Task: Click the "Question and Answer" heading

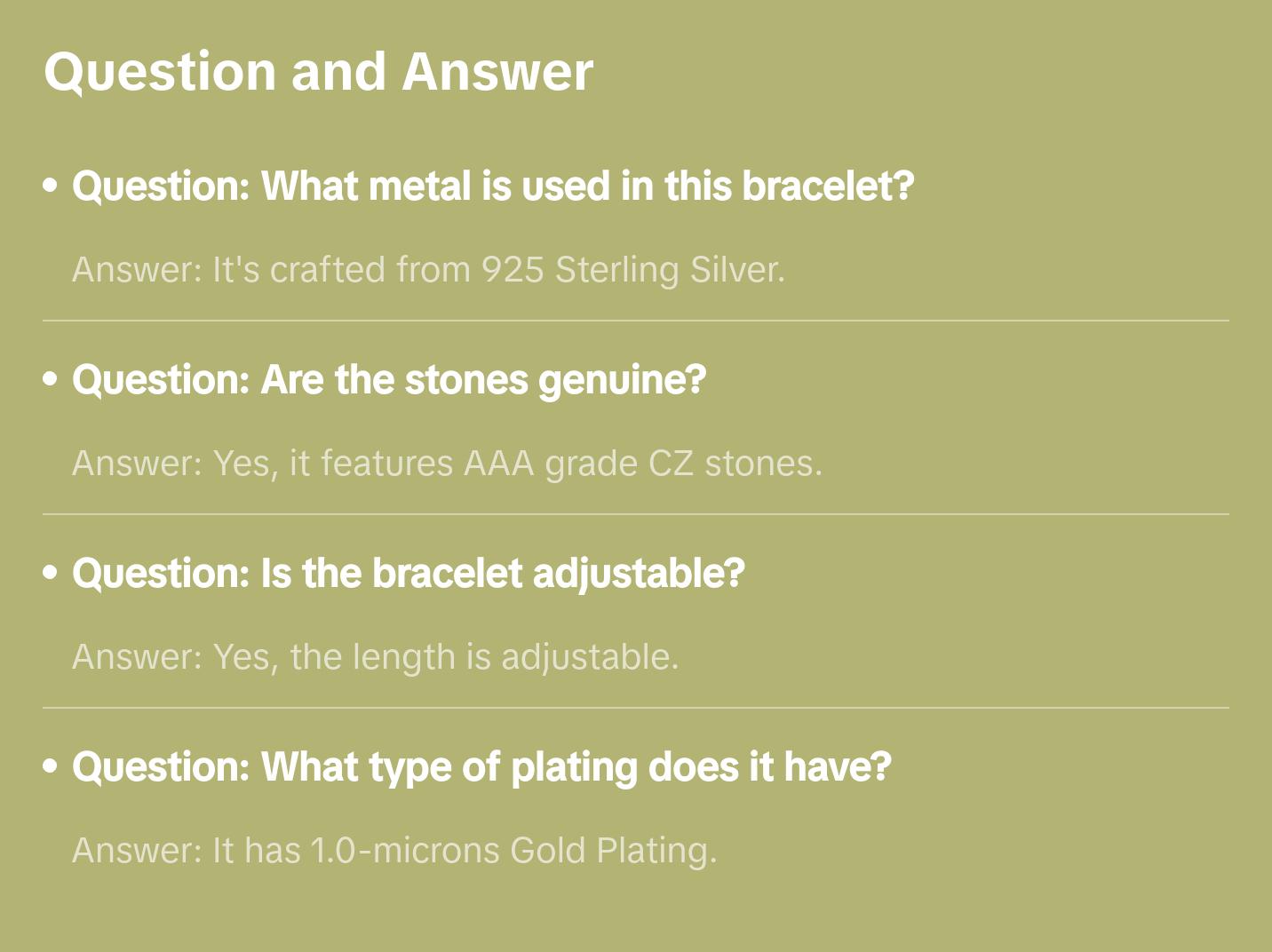Action: pos(318,71)
